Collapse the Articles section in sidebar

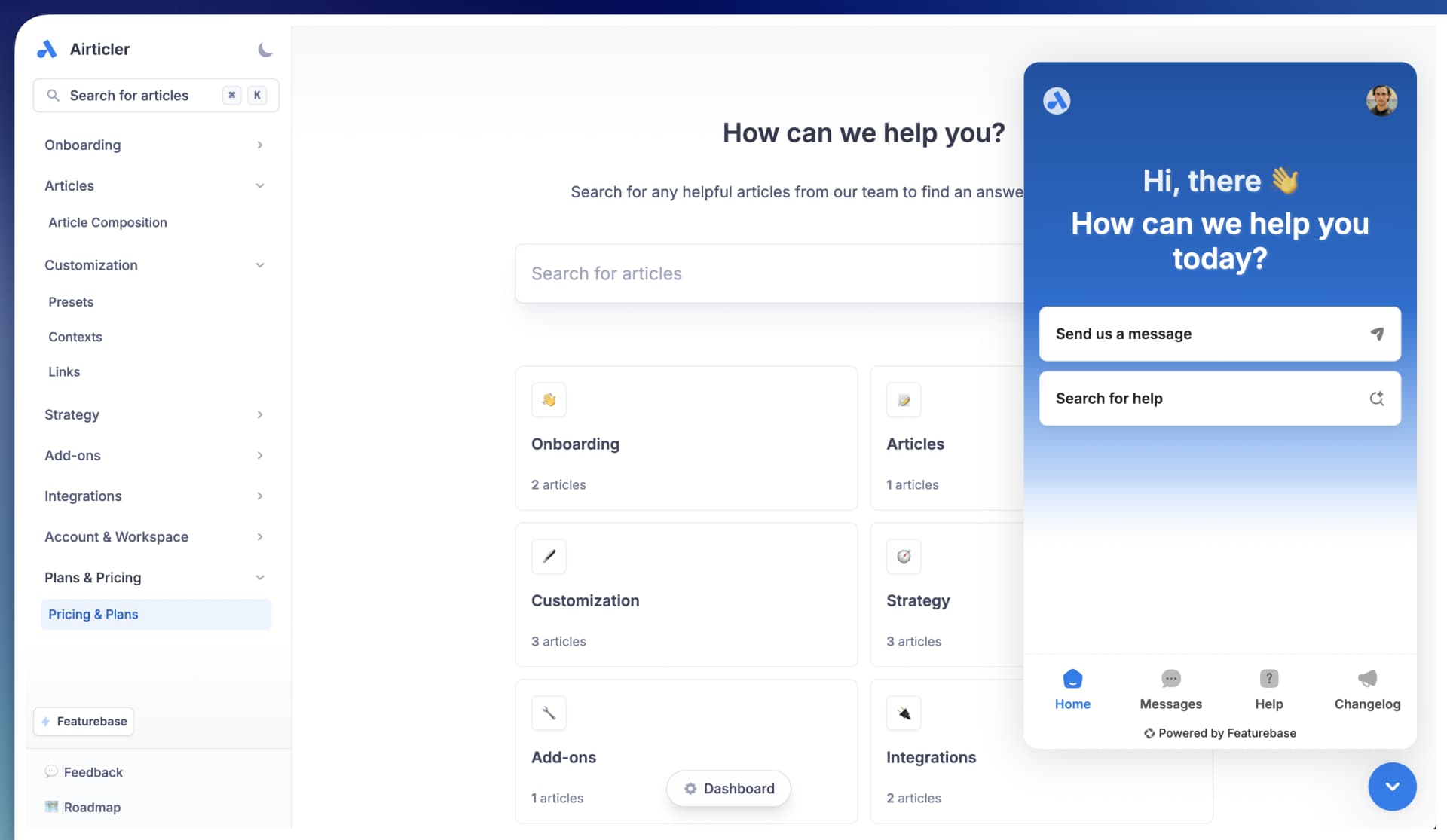point(260,185)
